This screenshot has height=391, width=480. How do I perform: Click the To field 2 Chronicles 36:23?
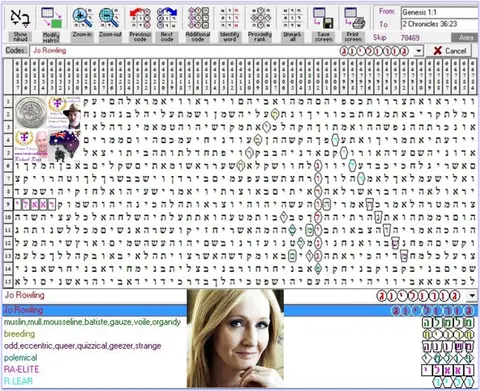point(440,24)
